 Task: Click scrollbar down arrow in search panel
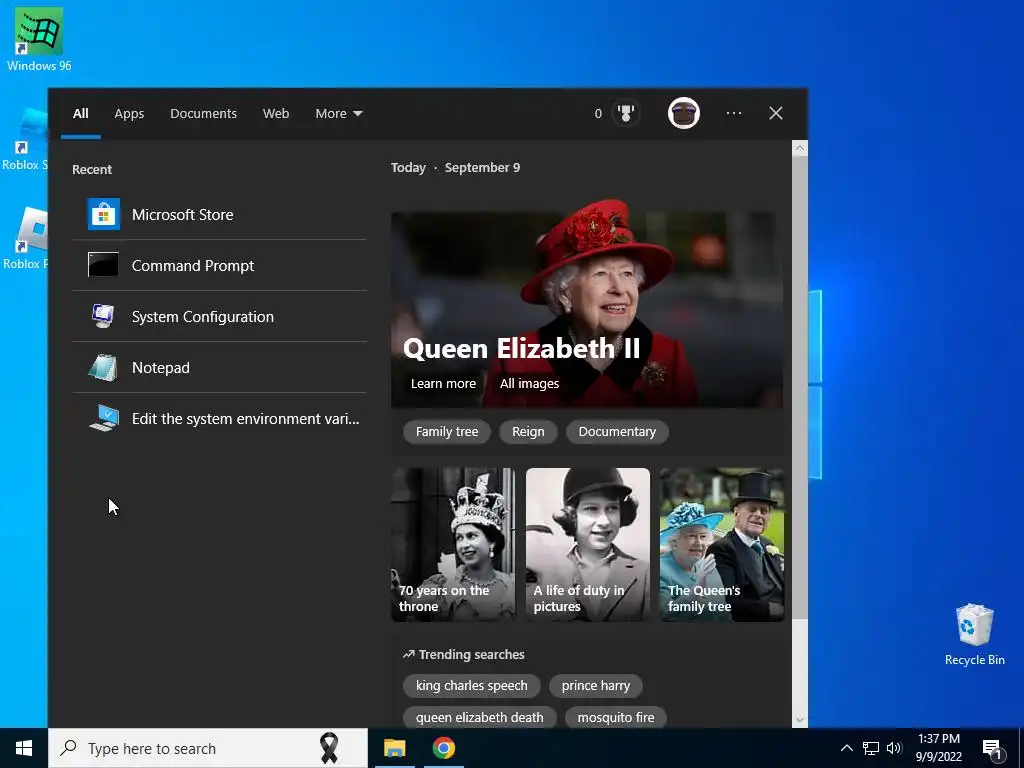coord(799,720)
